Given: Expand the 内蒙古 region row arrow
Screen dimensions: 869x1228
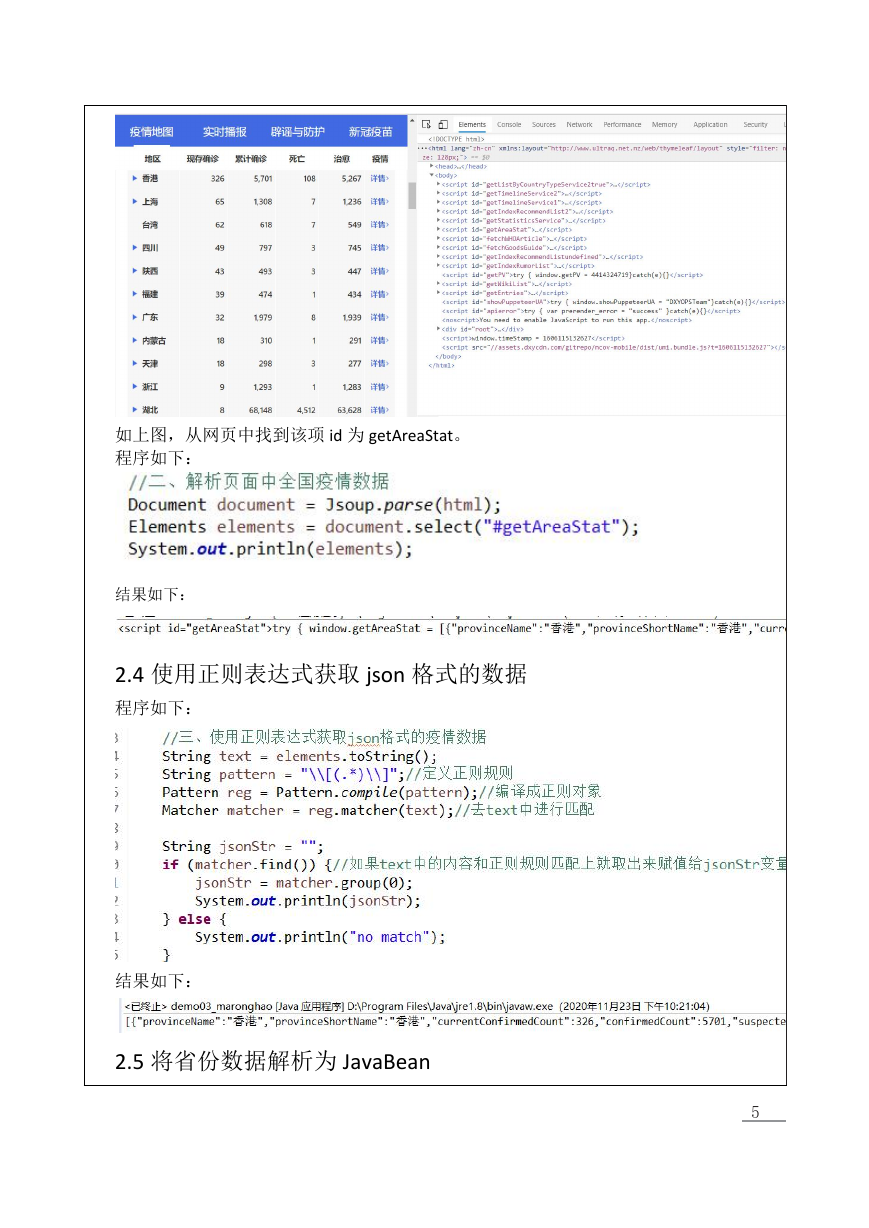Looking at the screenshot, I should 135,340.
